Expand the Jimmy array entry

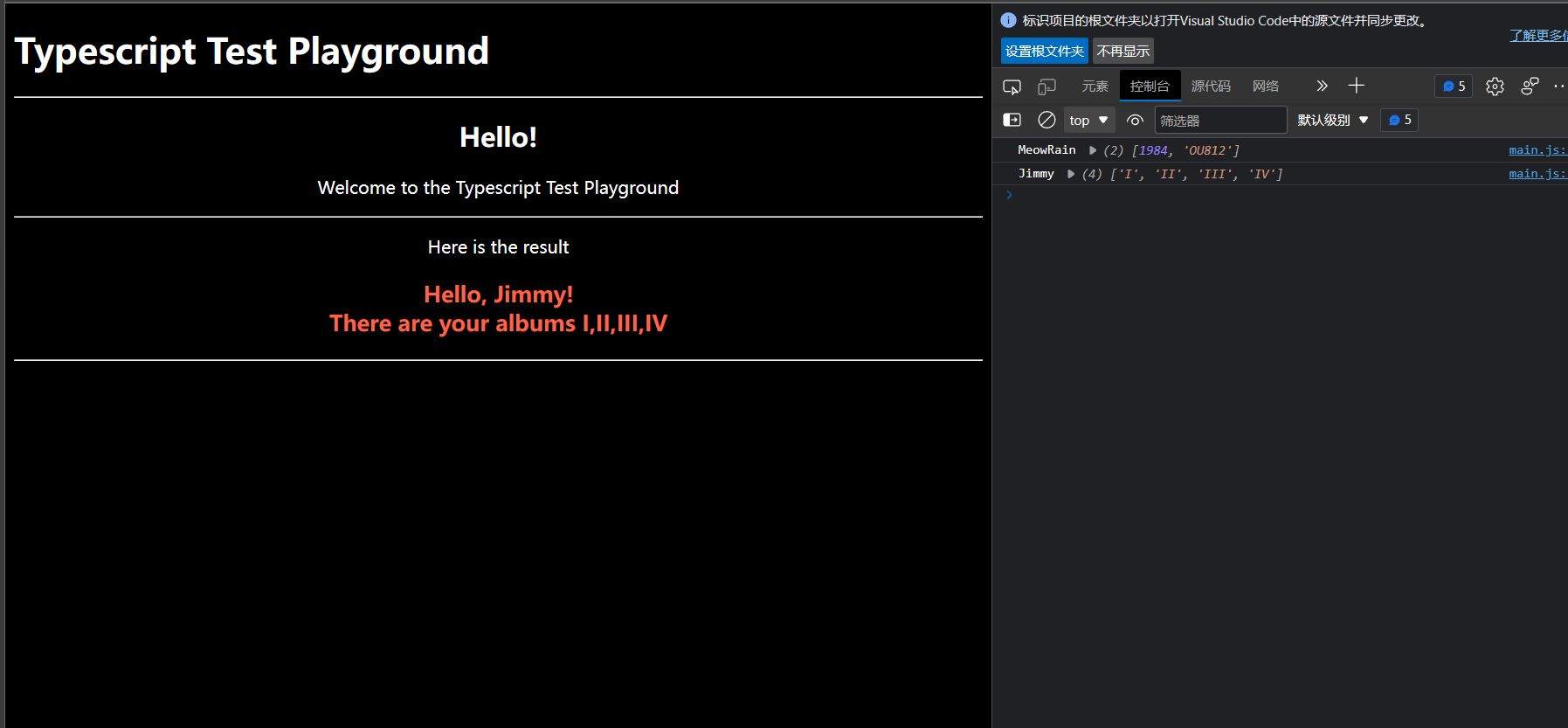click(1070, 174)
